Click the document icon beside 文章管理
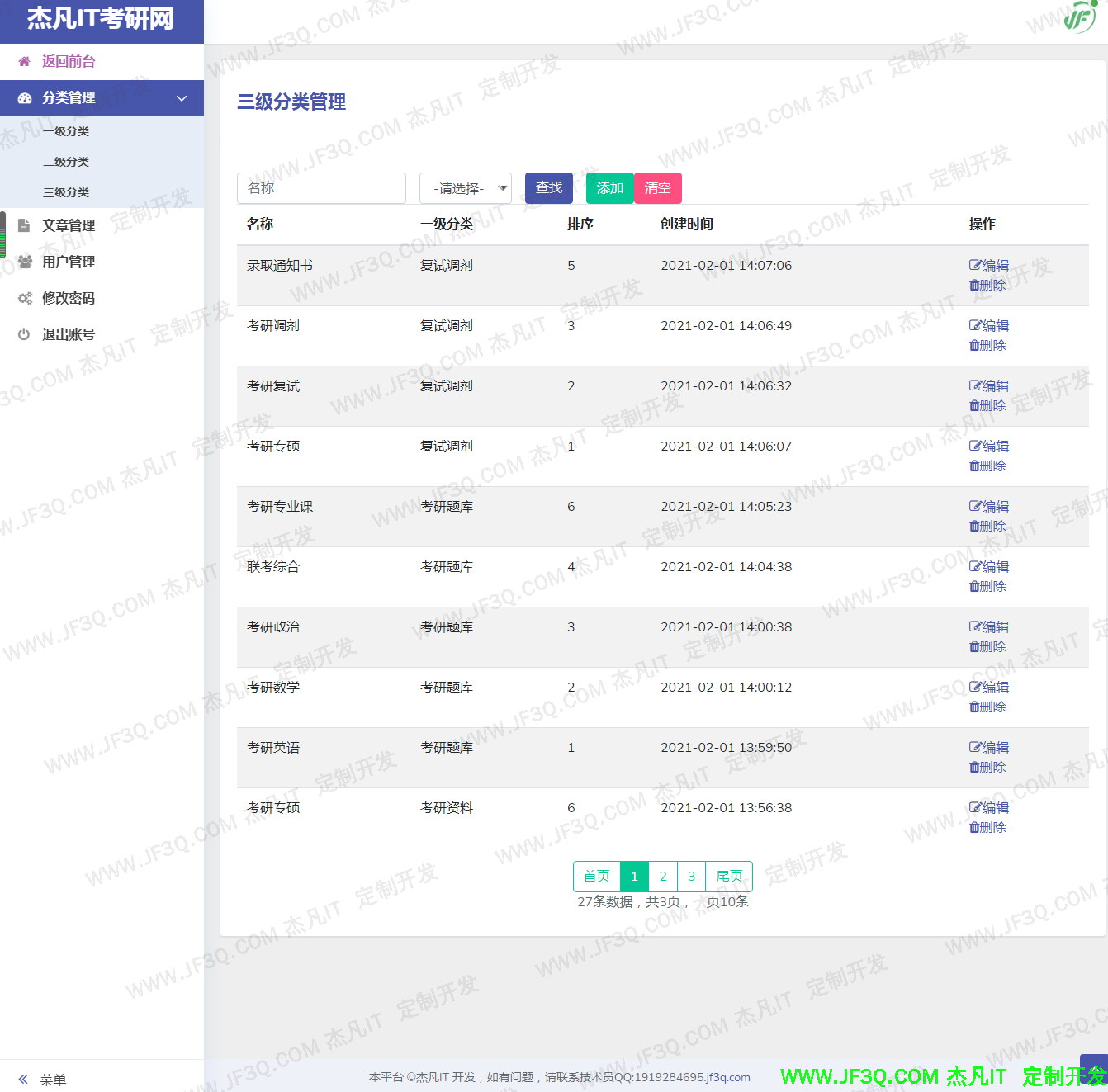The height and width of the screenshot is (1092, 1108). (24, 225)
